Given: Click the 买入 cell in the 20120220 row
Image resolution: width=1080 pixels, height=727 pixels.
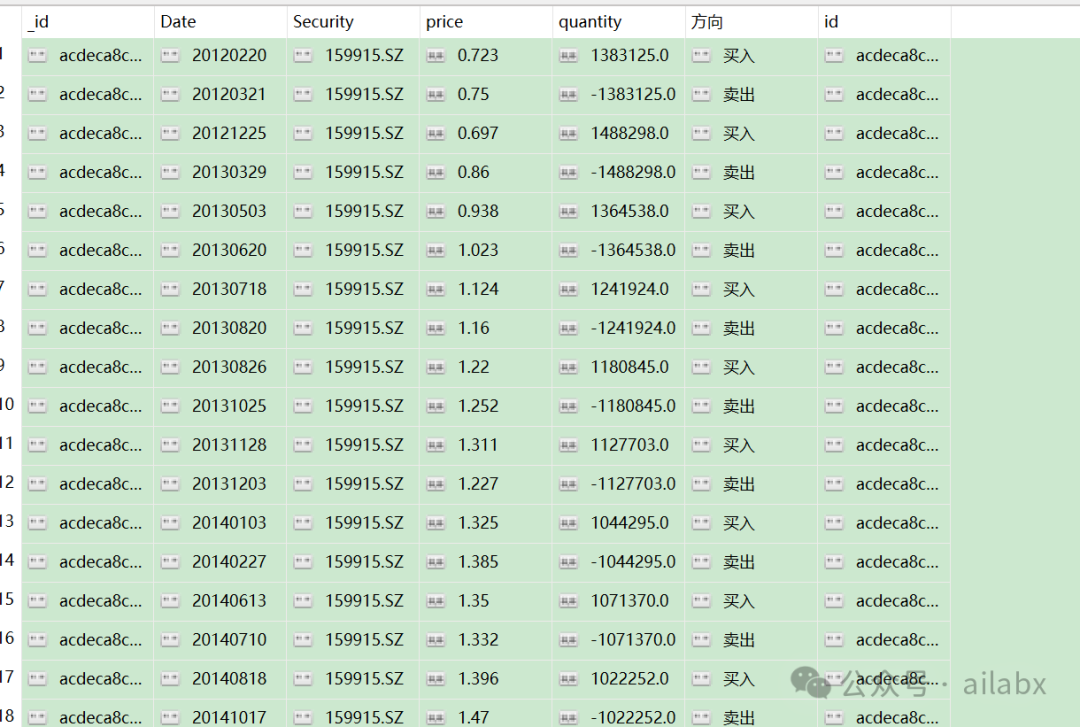Looking at the screenshot, I should point(738,56).
